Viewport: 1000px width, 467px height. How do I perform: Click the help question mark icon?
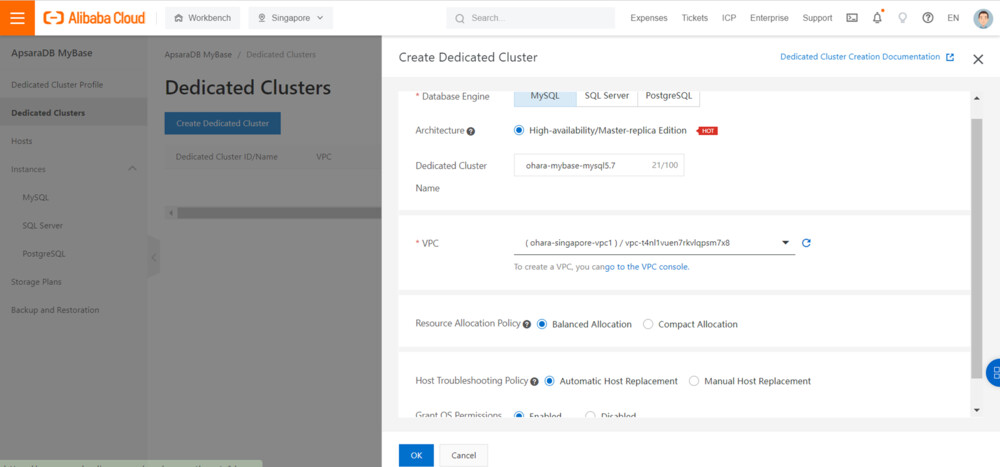(928, 18)
